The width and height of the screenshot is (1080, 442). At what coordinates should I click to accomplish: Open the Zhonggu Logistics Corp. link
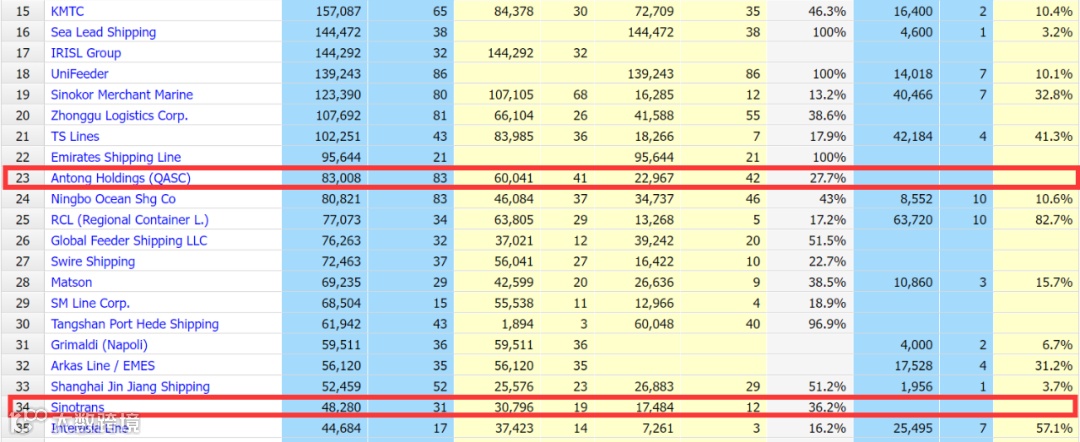click(119, 116)
